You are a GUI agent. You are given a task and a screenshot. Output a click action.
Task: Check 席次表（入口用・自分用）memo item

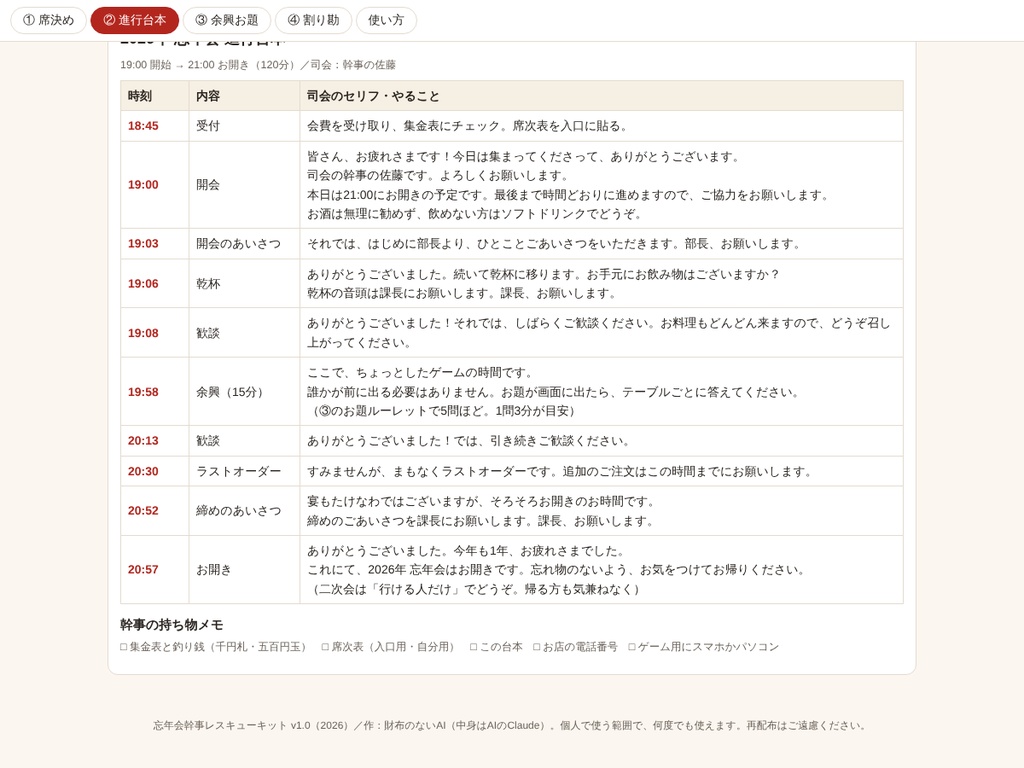click(x=388, y=647)
